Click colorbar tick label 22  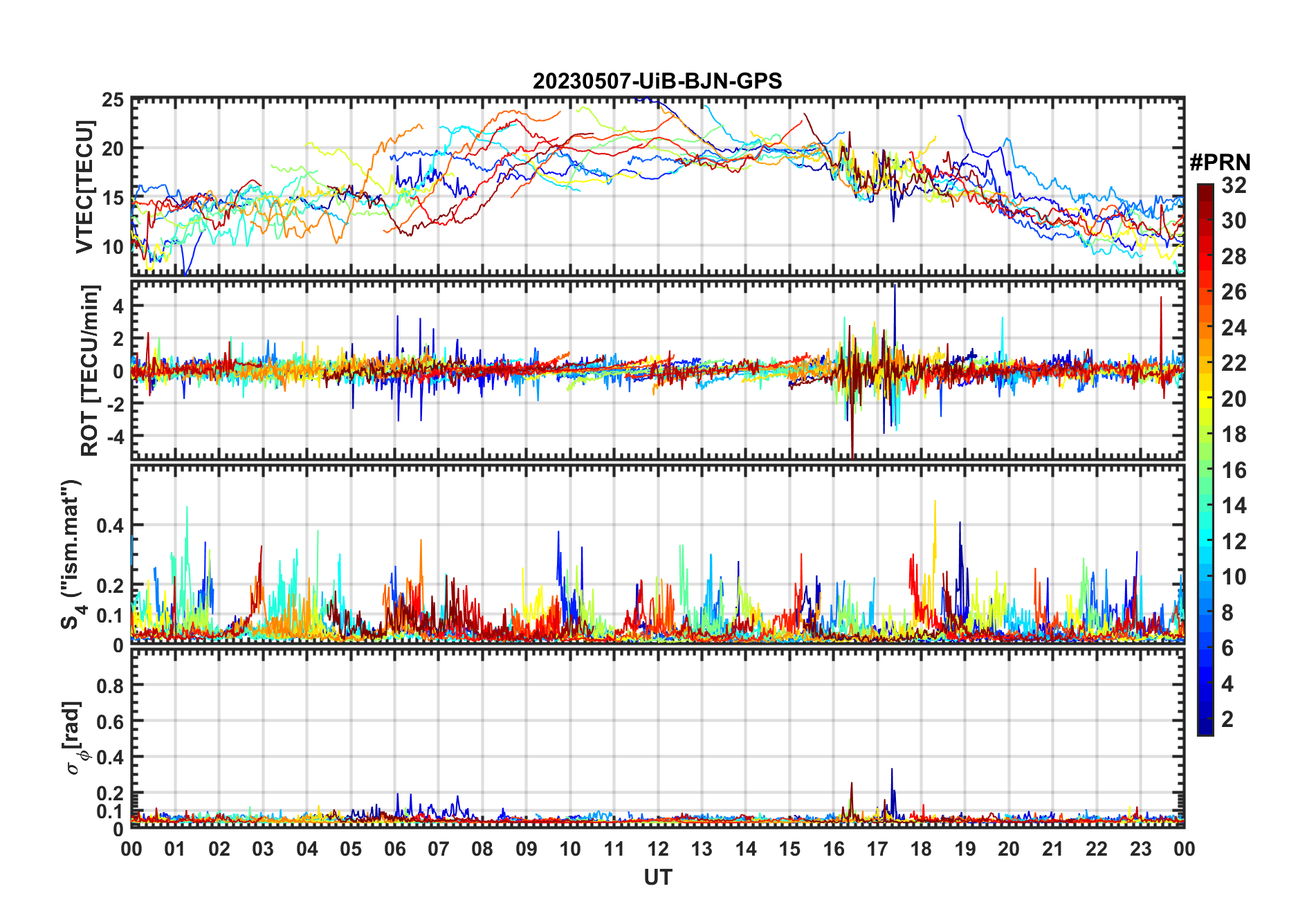(1234, 363)
